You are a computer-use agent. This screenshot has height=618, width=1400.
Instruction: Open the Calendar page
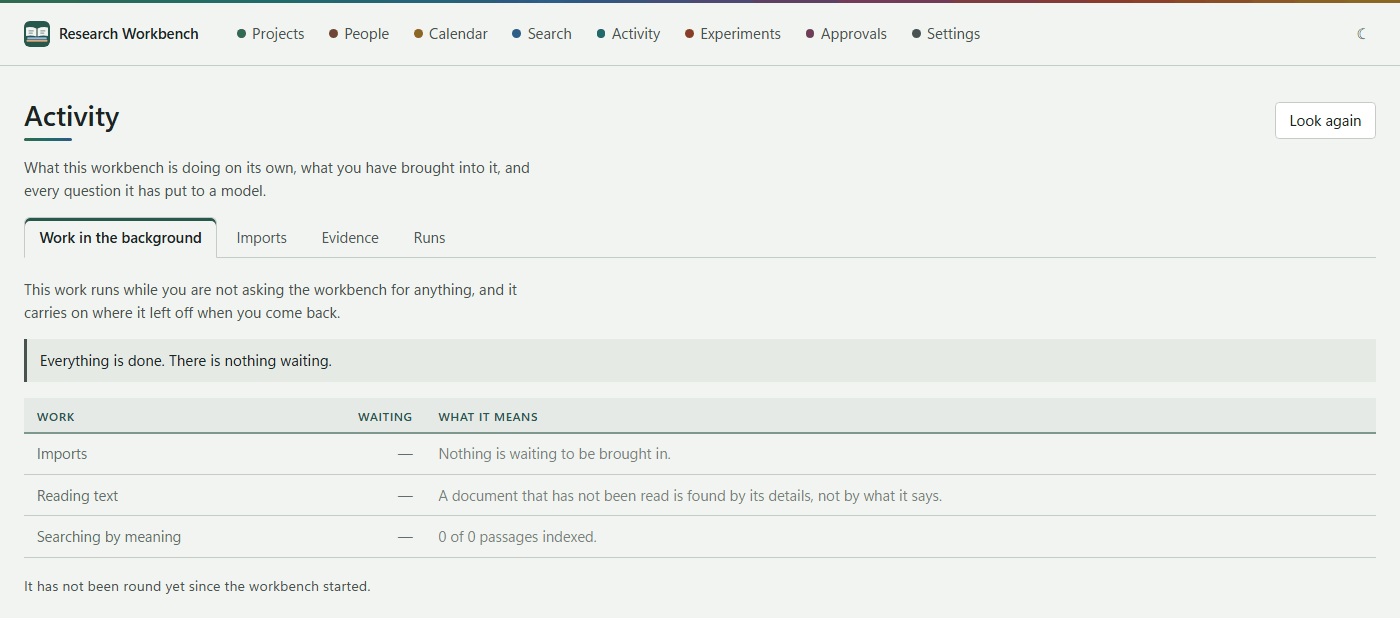(451, 34)
